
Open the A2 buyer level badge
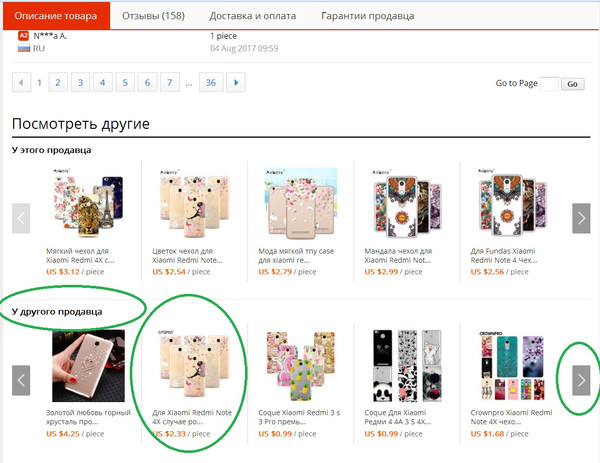point(23,36)
